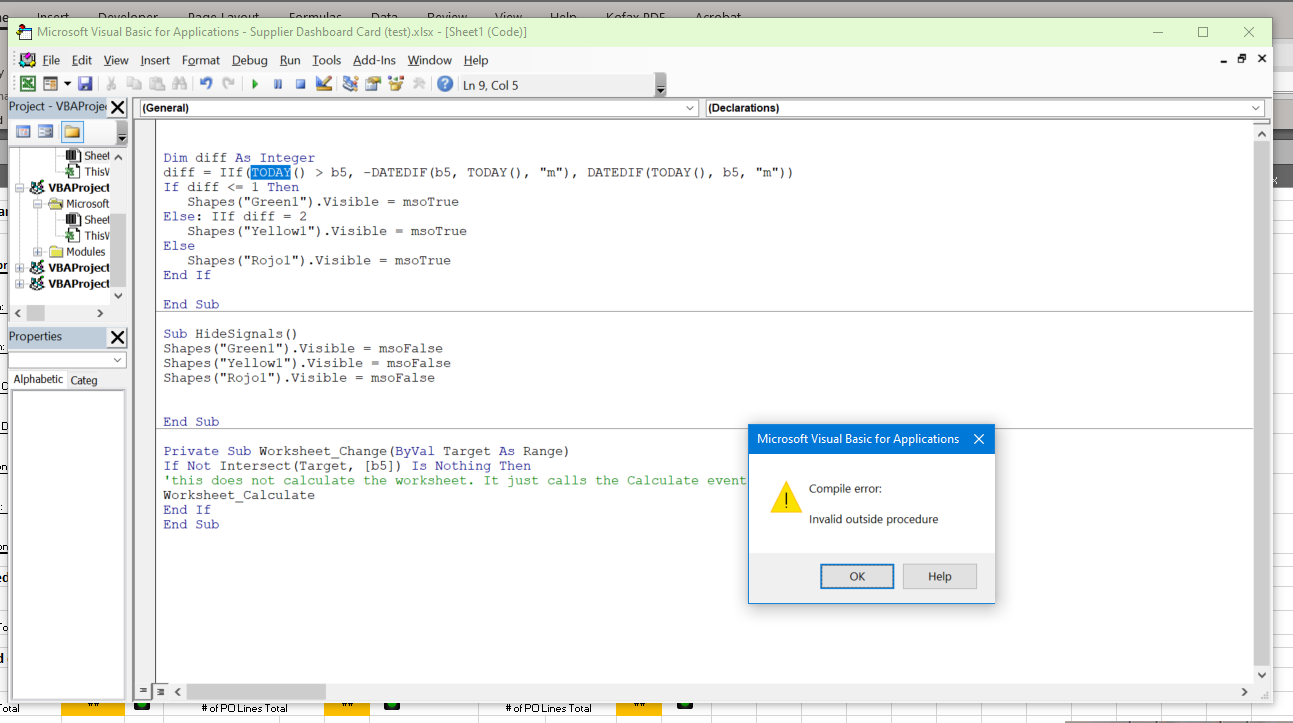Click the 'Ln 9, Col 5' position indicator
Viewport: 1293px width, 723px height.
(x=491, y=85)
